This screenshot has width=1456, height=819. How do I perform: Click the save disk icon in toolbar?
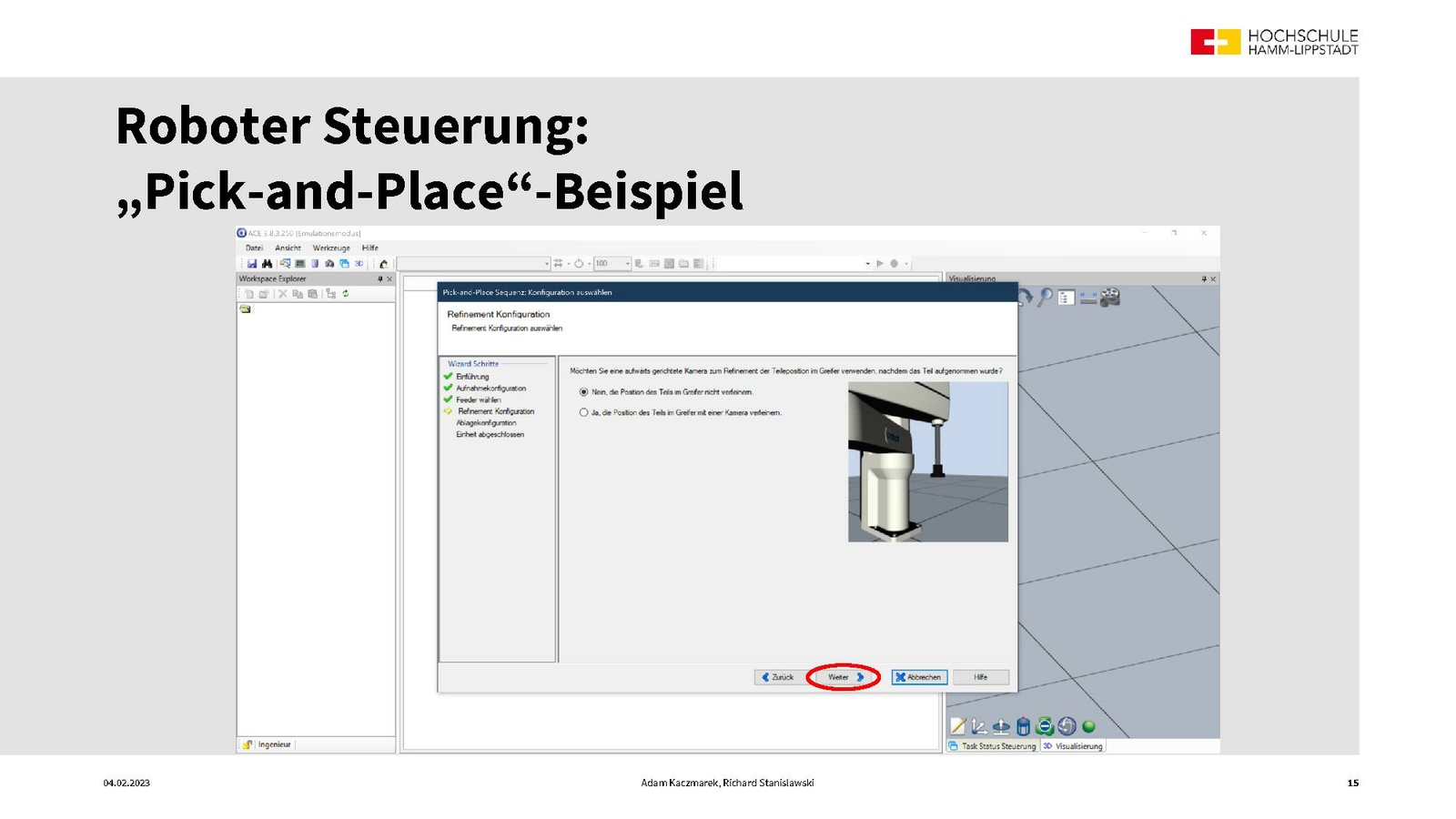[x=252, y=264]
